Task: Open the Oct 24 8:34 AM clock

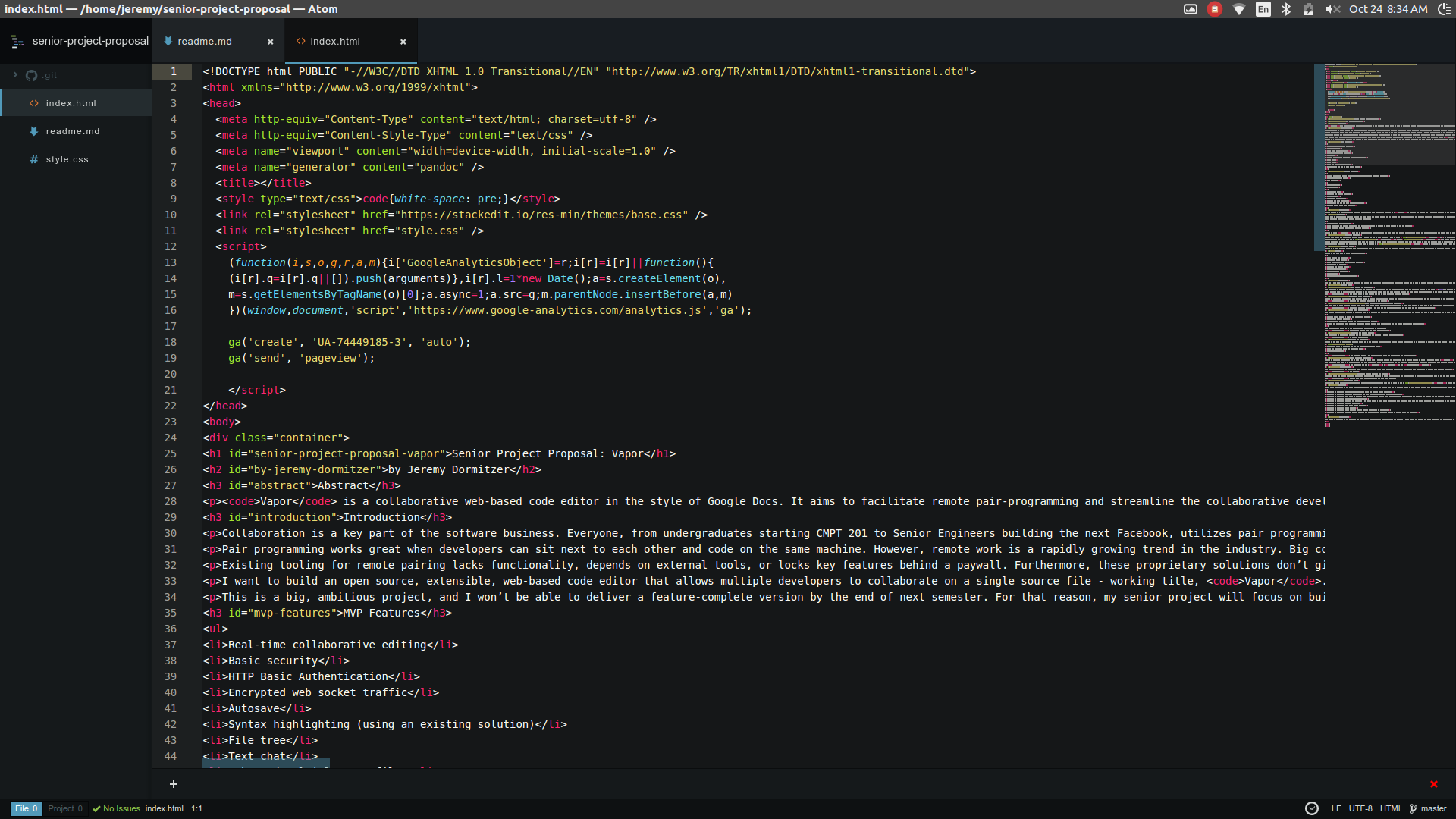Action: [x=1389, y=9]
